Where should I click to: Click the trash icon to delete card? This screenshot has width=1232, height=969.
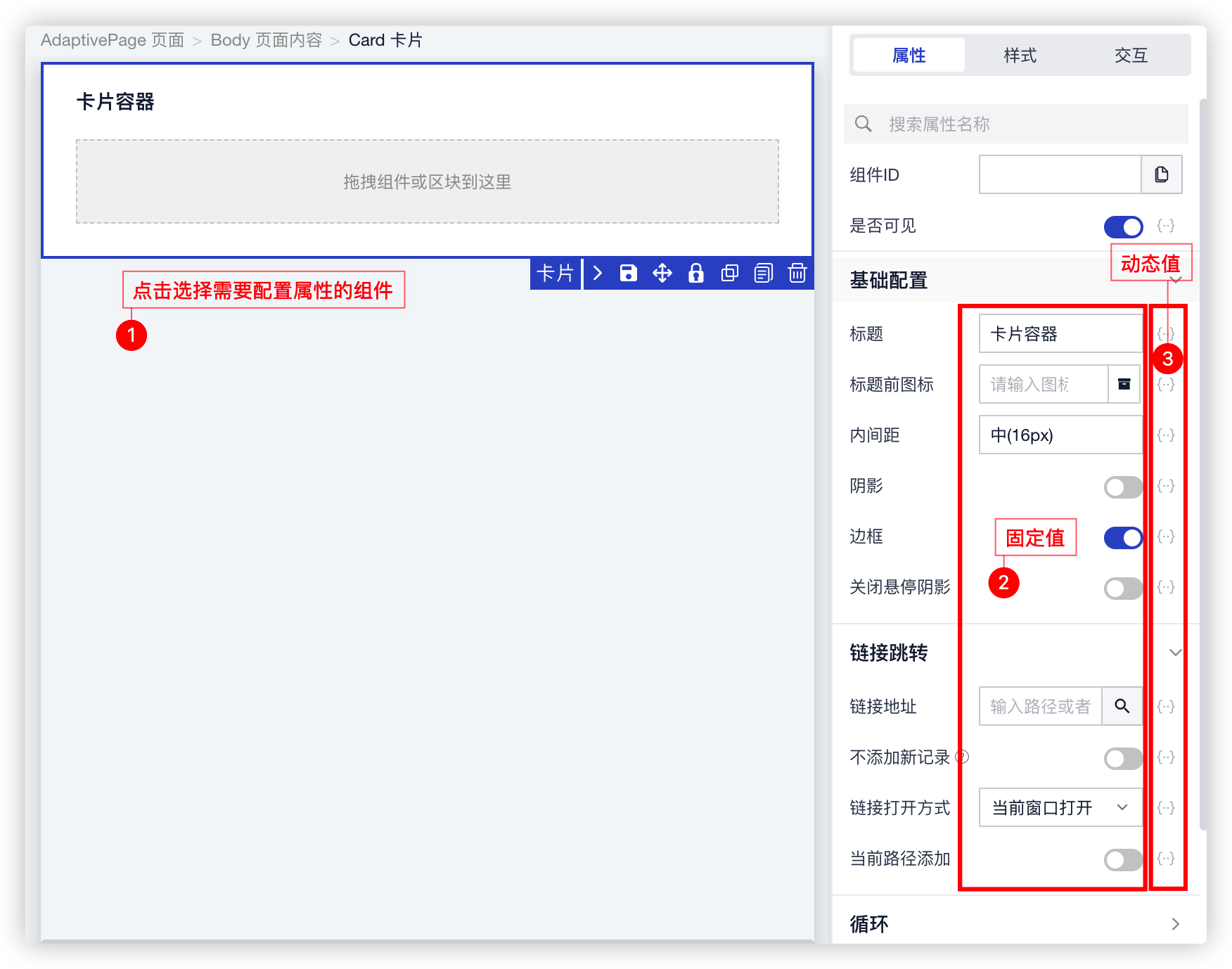point(797,274)
